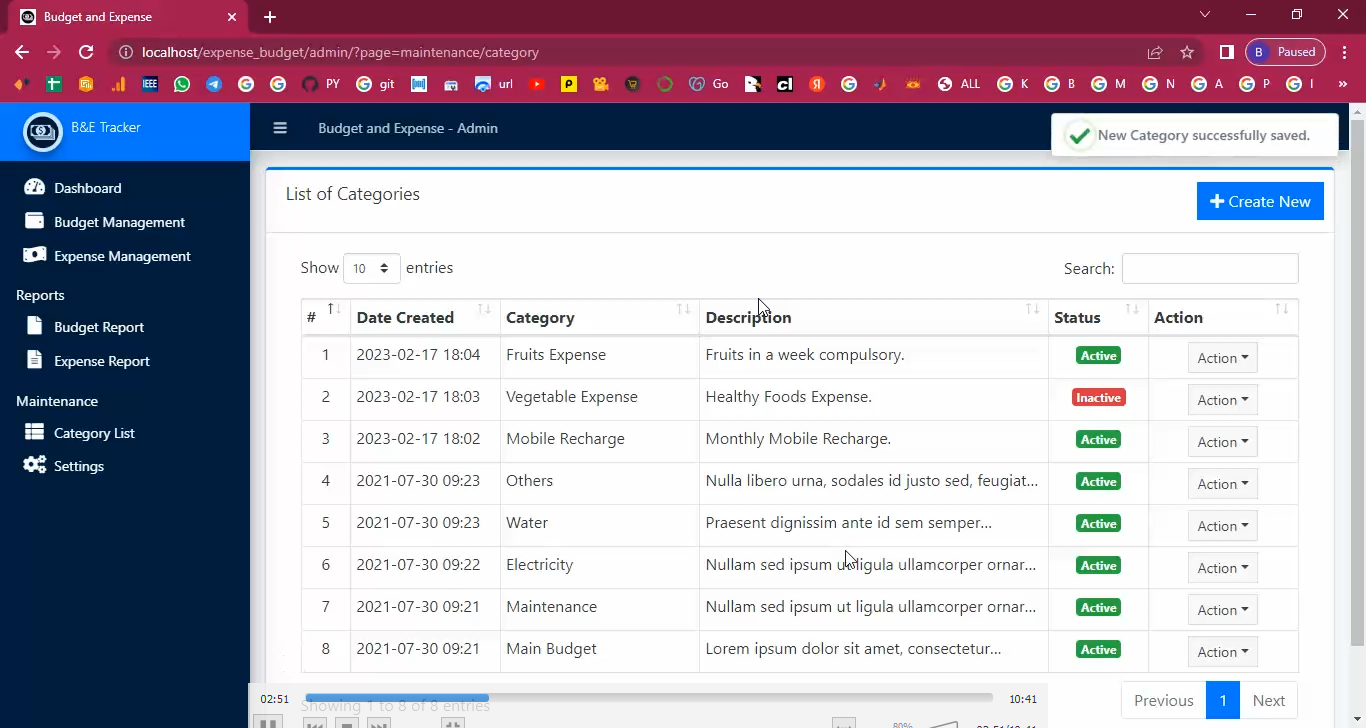Viewport: 1366px width, 728px height.
Task: Click into the Search input field
Action: click(1209, 268)
